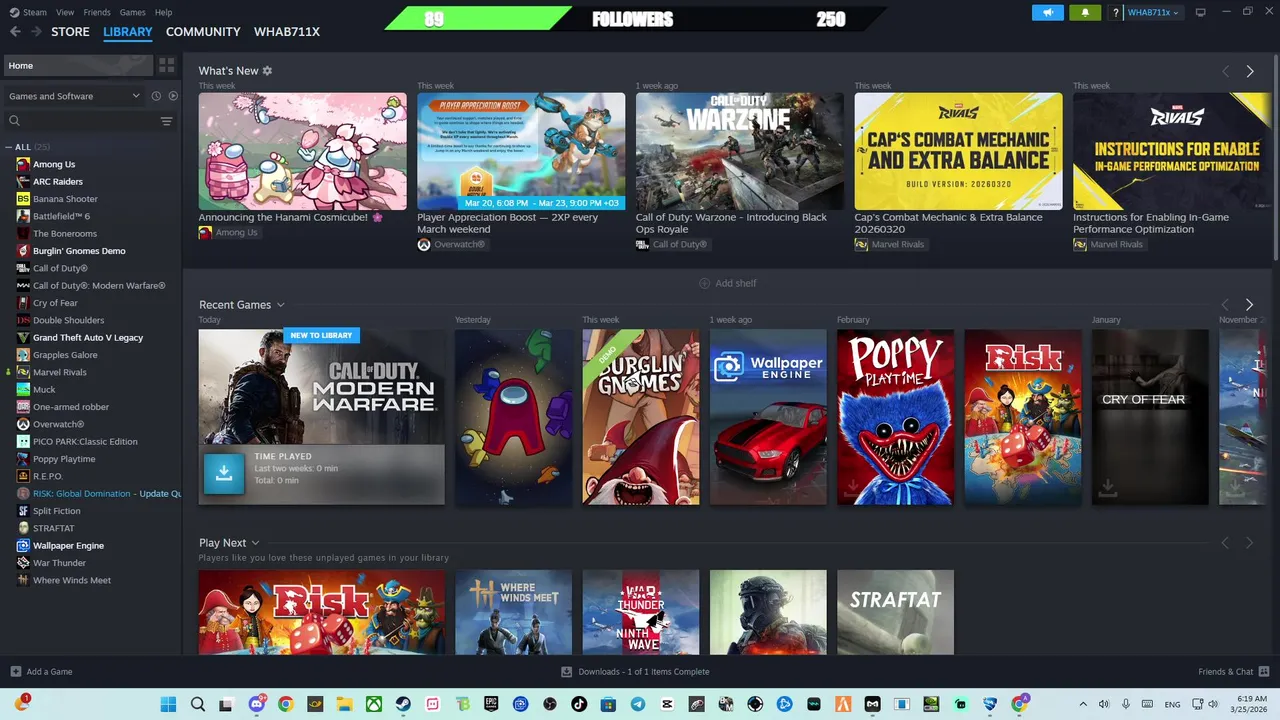
Task: Open Cap's Combat Mechanic news thumbnail
Action: (958, 151)
